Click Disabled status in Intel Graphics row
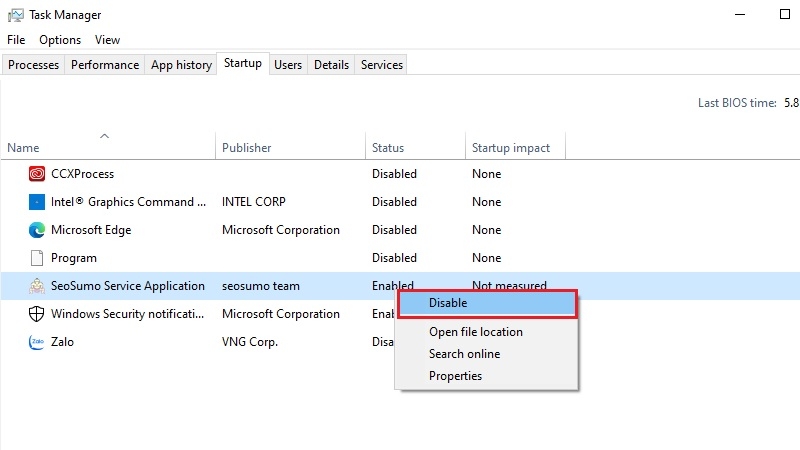The width and height of the screenshot is (800, 450). (394, 202)
